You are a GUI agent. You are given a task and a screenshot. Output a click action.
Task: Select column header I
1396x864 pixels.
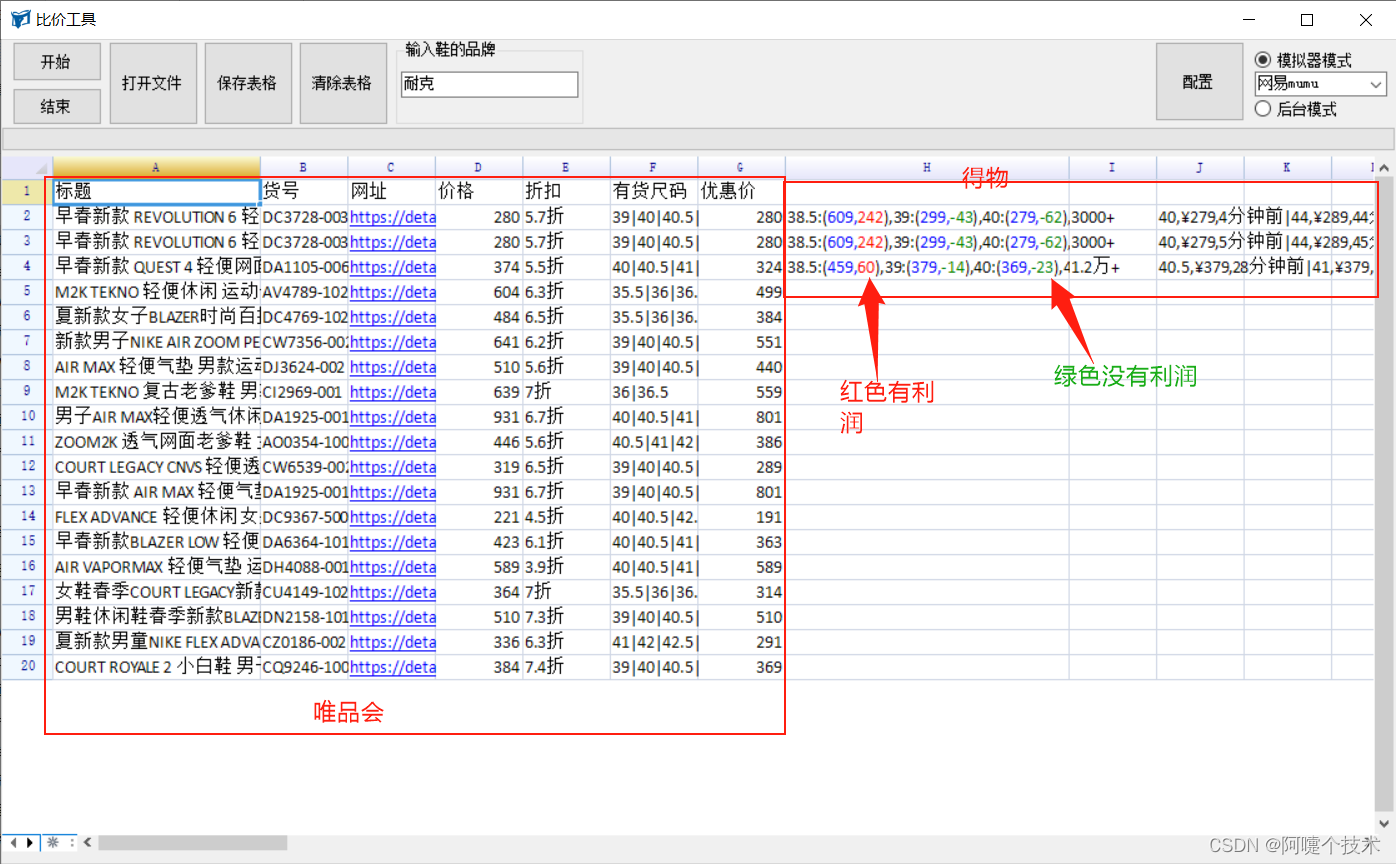tap(1112, 167)
